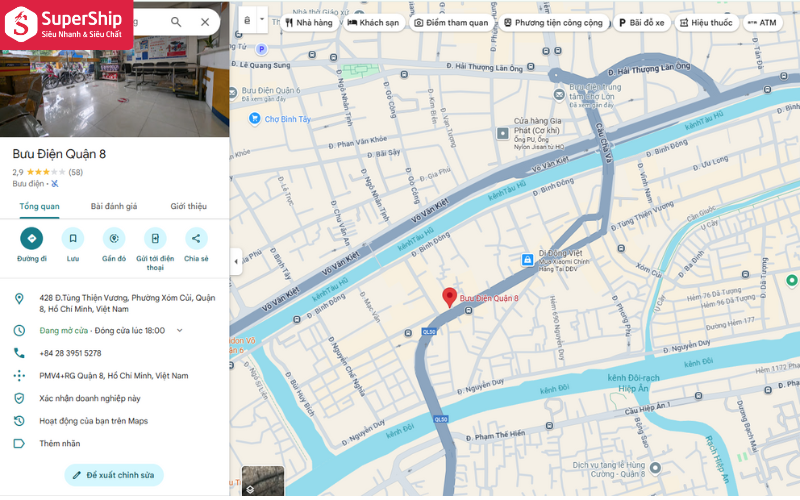This screenshot has width=800, height=500.
Task: Switch to the Tổng quan tab
Action: (x=39, y=206)
